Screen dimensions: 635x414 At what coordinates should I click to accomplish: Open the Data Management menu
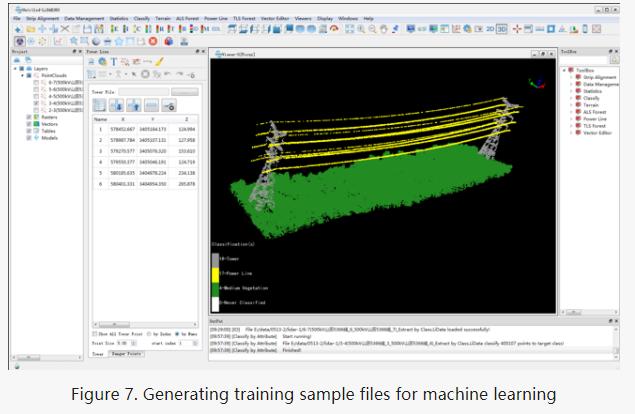[x=84, y=19]
